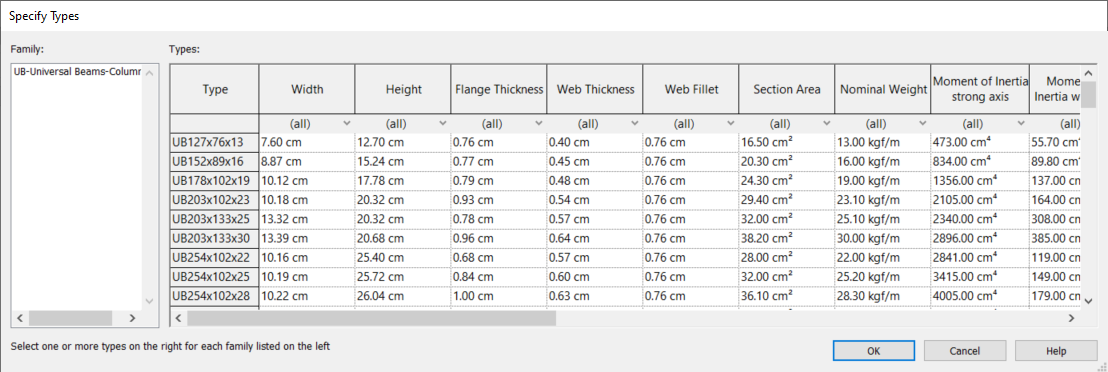This screenshot has height=372, width=1108.
Task: Click the Family list scroll-down arrow
Action: tap(149, 301)
